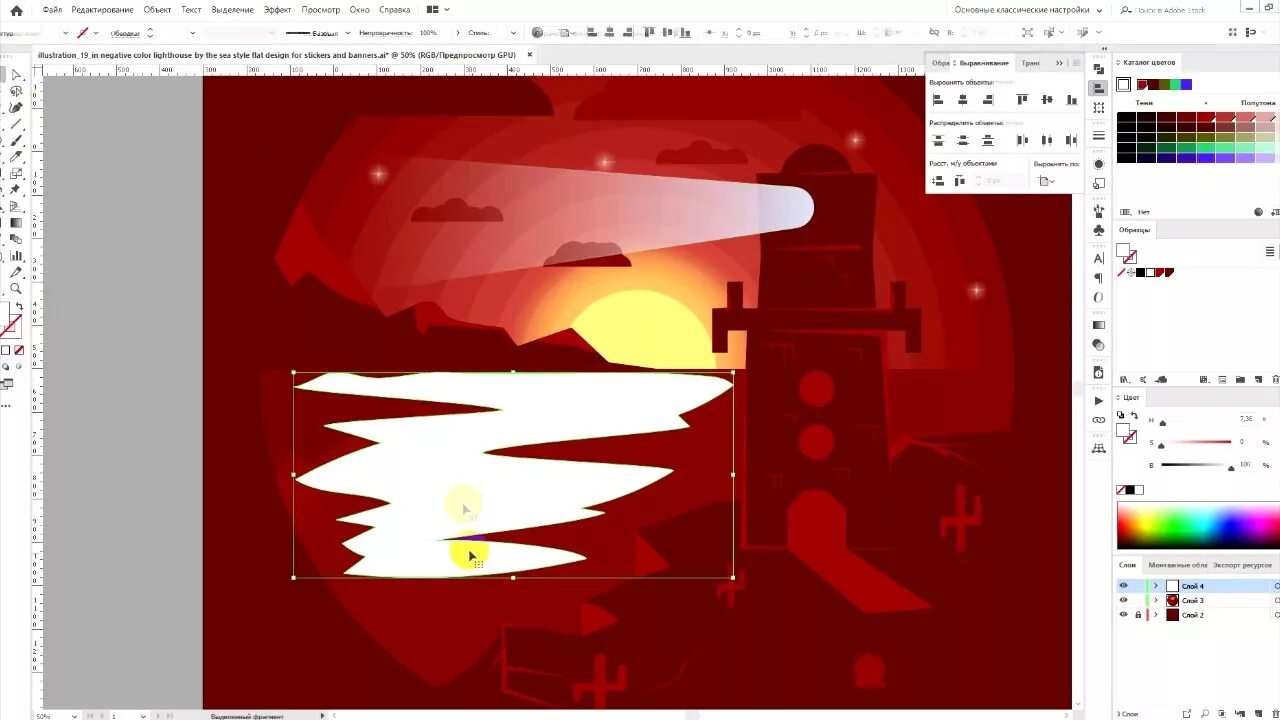This screenshot has width=1280, height=720.
Task: Click the Home icon
Action: (x=16, y=10)
